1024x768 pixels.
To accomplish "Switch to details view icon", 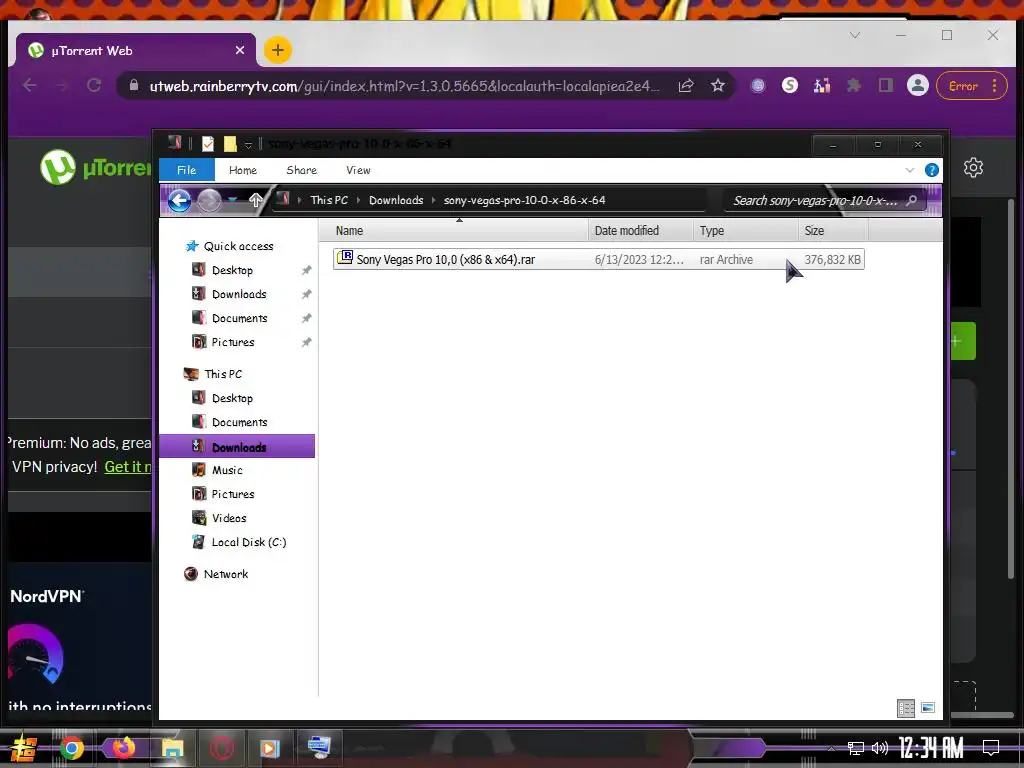I will point(906,708).
